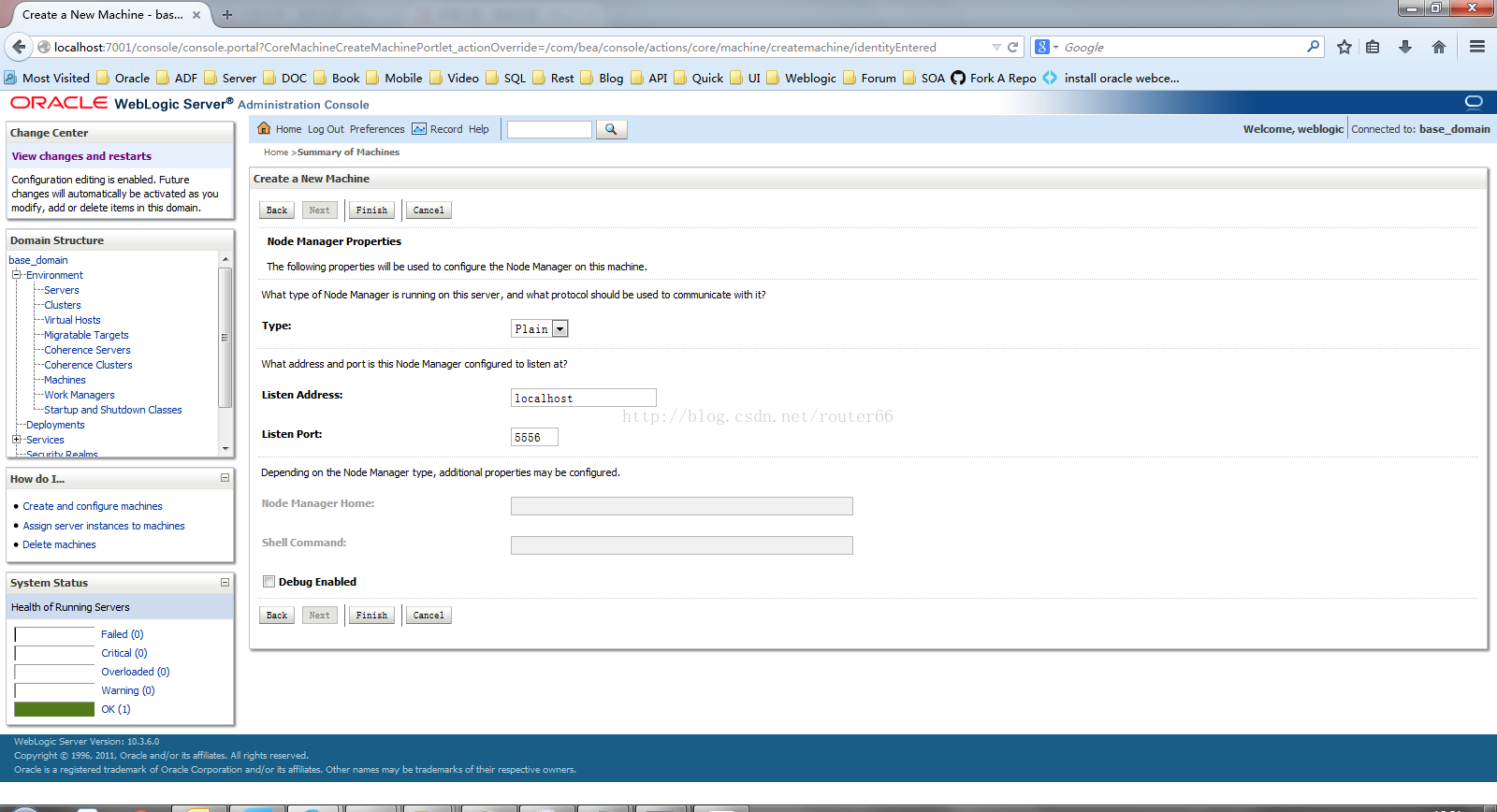The height and width of the screenshot is (812, 1497).
Task: Click the Failed health status bar
Action: coord(55,634)
